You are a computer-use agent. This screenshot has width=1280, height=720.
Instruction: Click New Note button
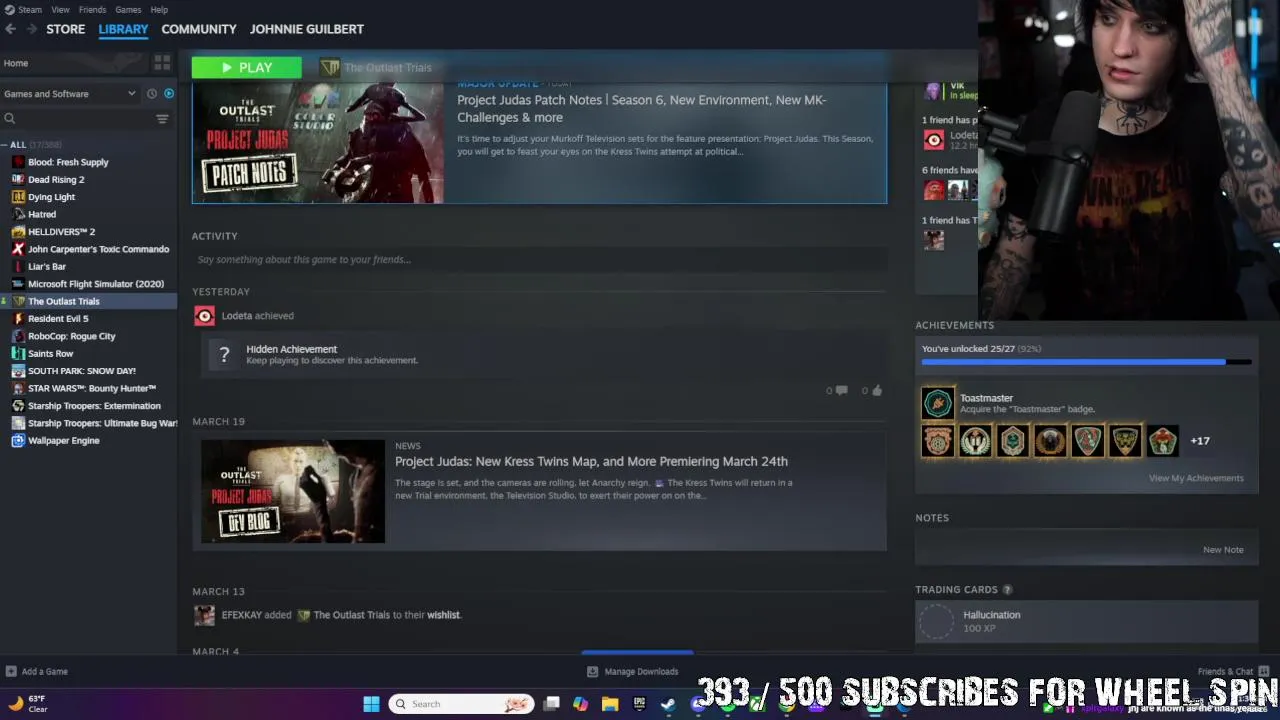[x=1223, y=550]
